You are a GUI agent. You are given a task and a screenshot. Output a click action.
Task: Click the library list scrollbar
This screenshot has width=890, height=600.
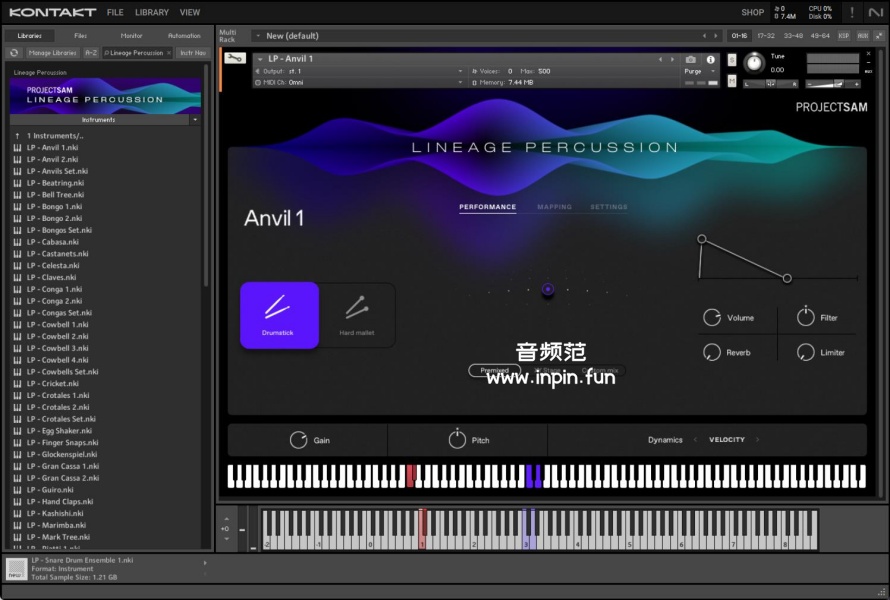click(x=206, y=176)
